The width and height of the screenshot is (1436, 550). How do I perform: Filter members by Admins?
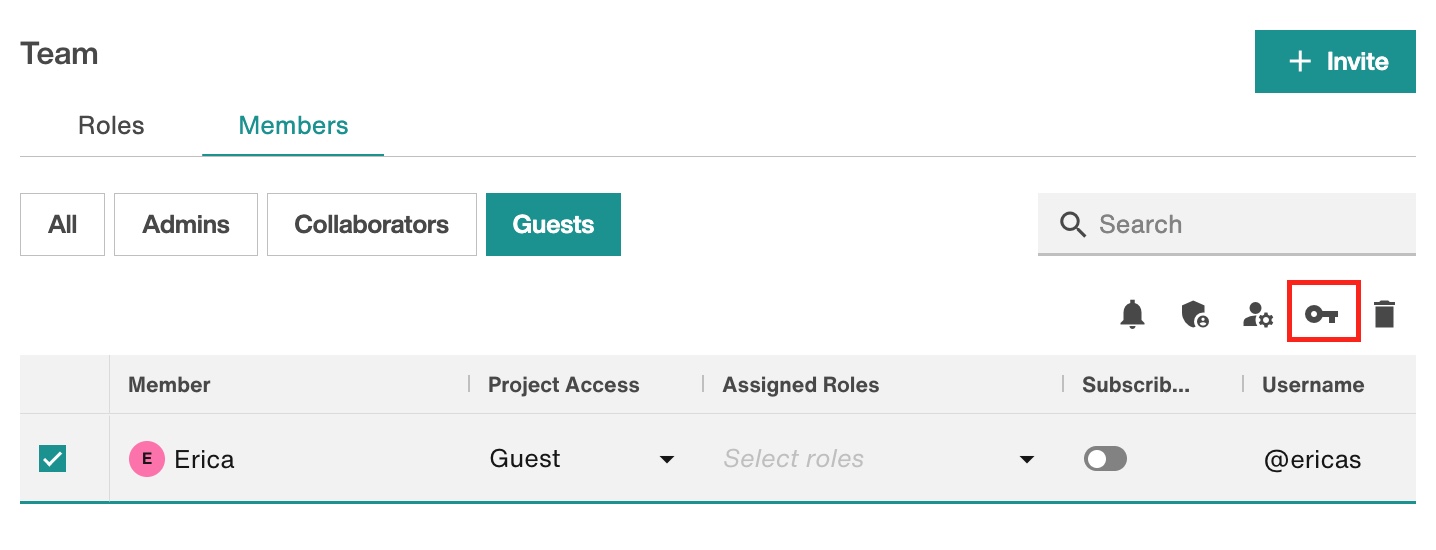point(186,224)
